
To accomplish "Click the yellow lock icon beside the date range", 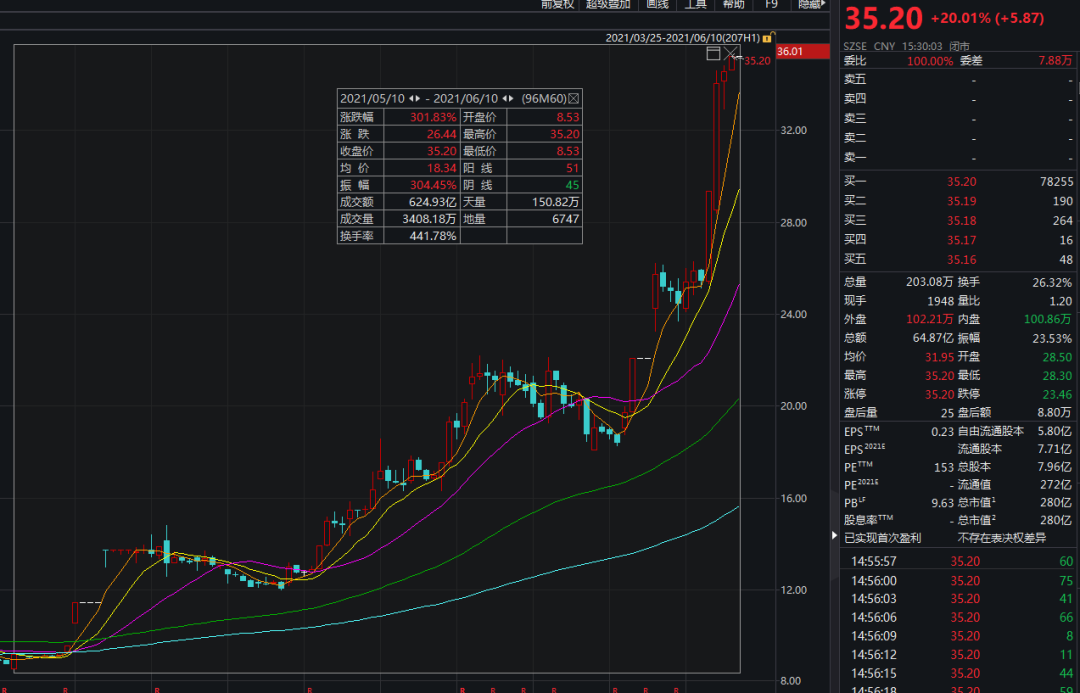I will 767,38.
